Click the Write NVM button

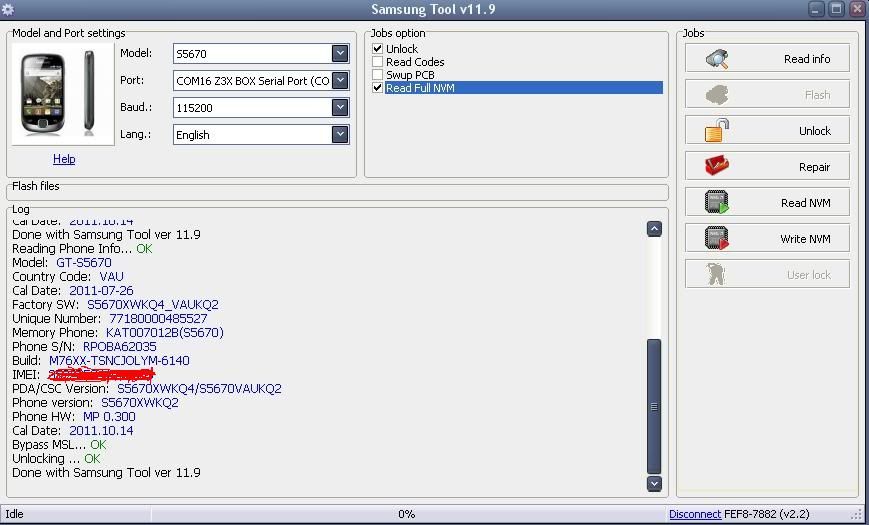tap(767, 238)
